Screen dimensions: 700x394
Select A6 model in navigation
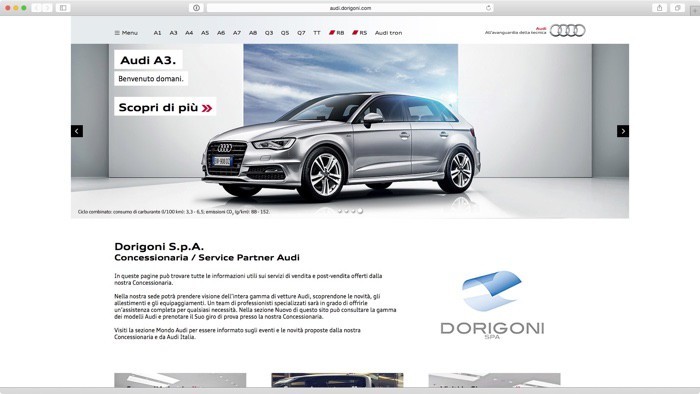[x=221, y=33]
